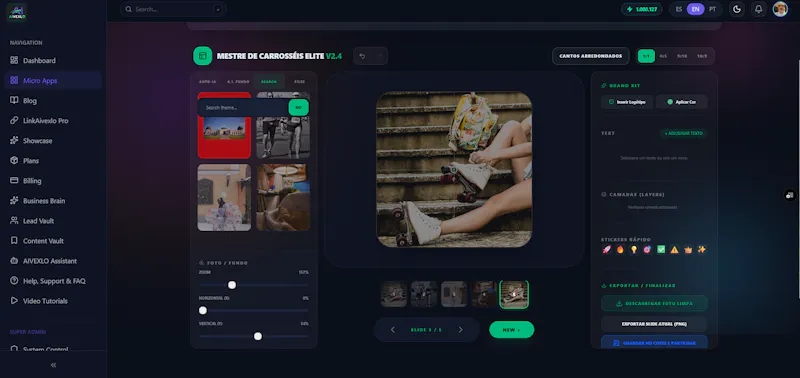
Task: Click the credits balance 1.000.127 badge
Action: pos(642,9)
